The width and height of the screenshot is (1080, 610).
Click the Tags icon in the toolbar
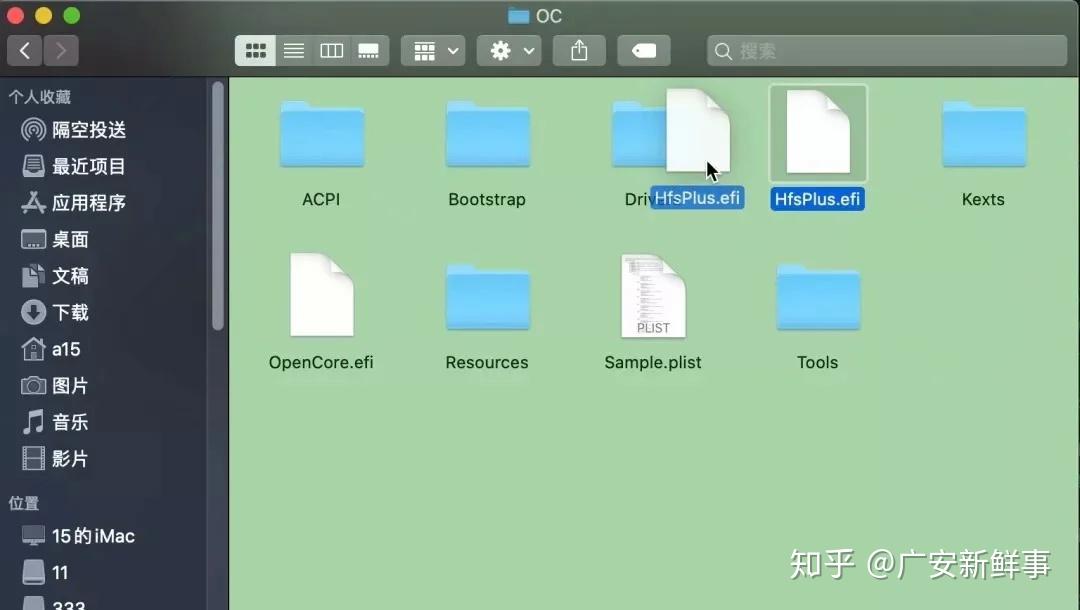click(643, 50)
